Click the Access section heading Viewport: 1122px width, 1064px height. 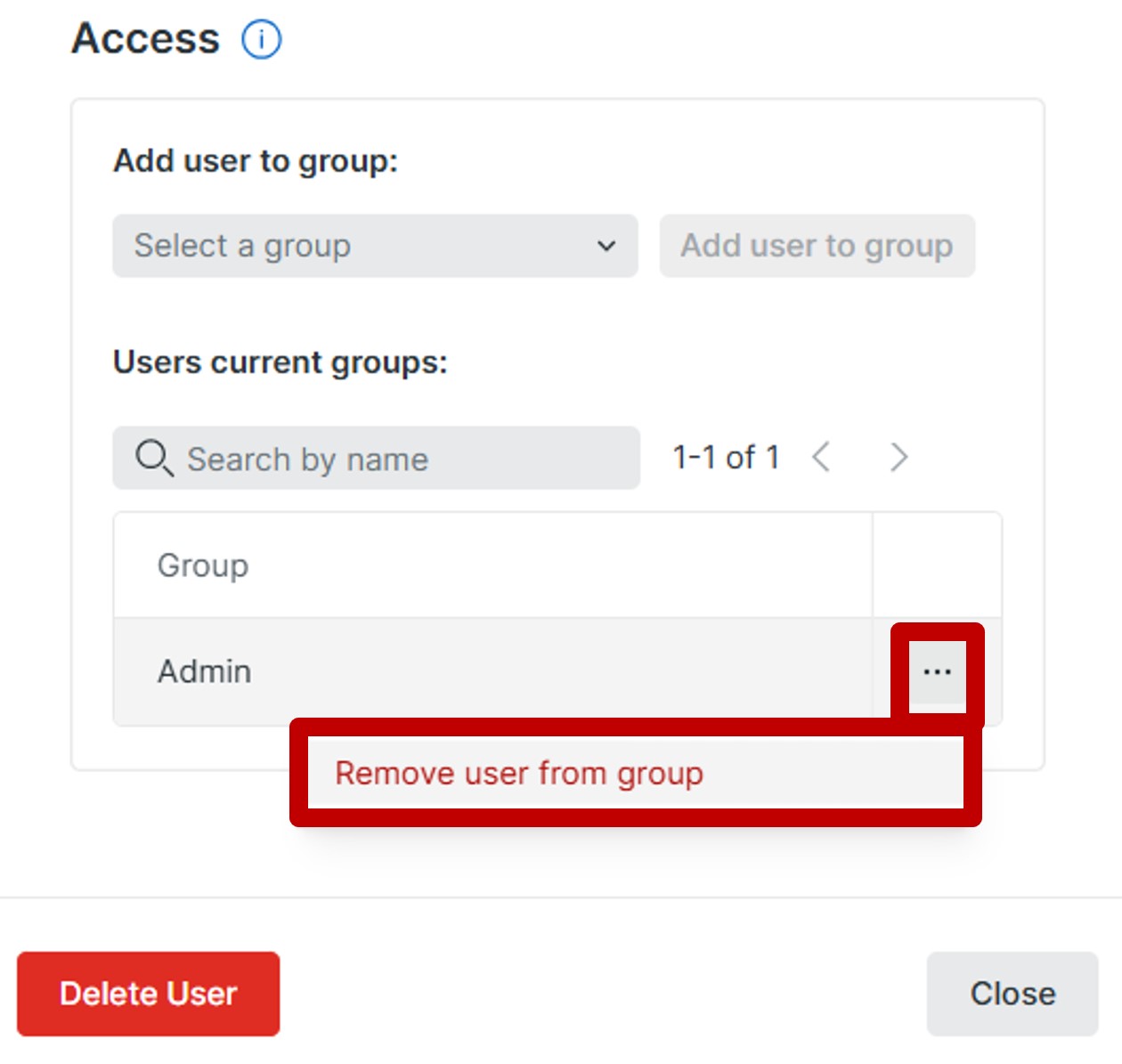145,38
